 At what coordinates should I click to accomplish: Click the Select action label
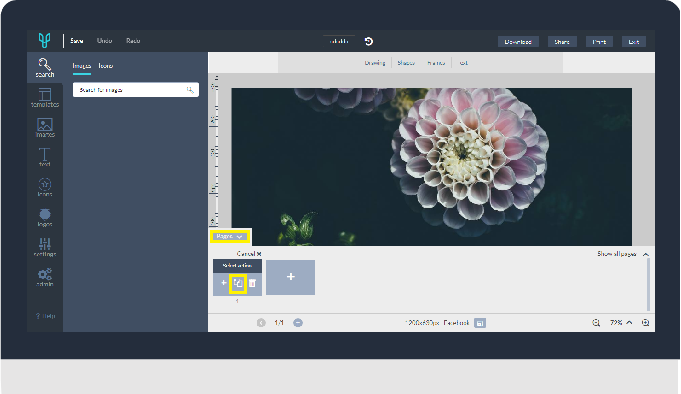click(237, 266)
